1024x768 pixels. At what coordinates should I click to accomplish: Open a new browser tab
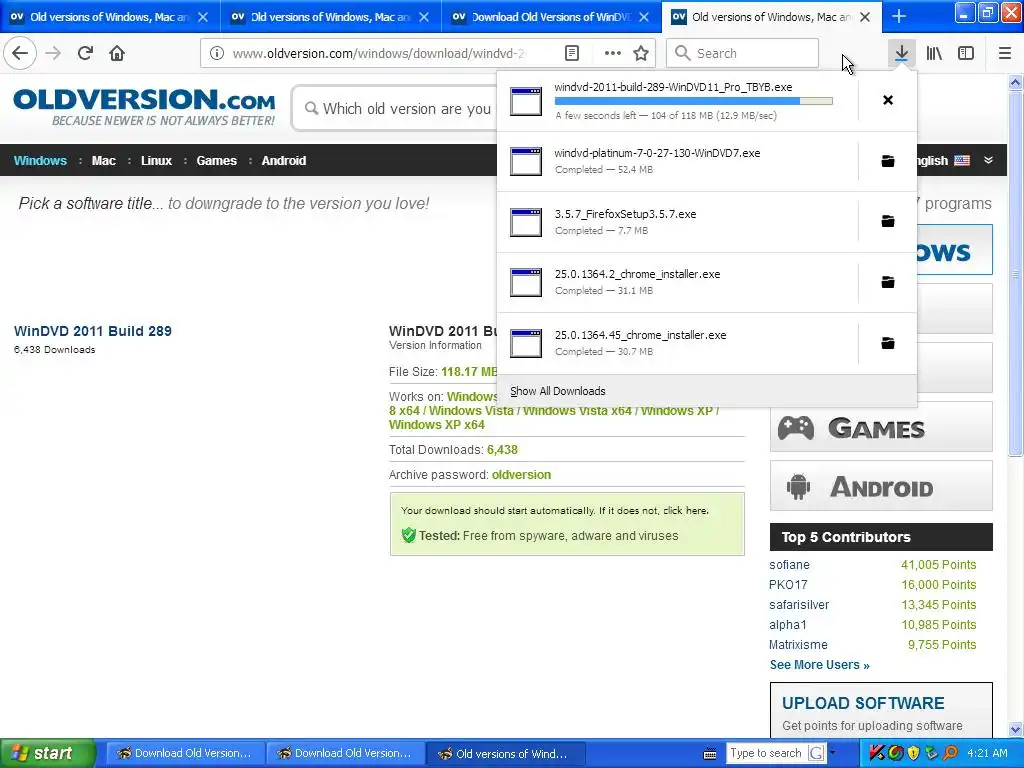(x=899, y=17)
